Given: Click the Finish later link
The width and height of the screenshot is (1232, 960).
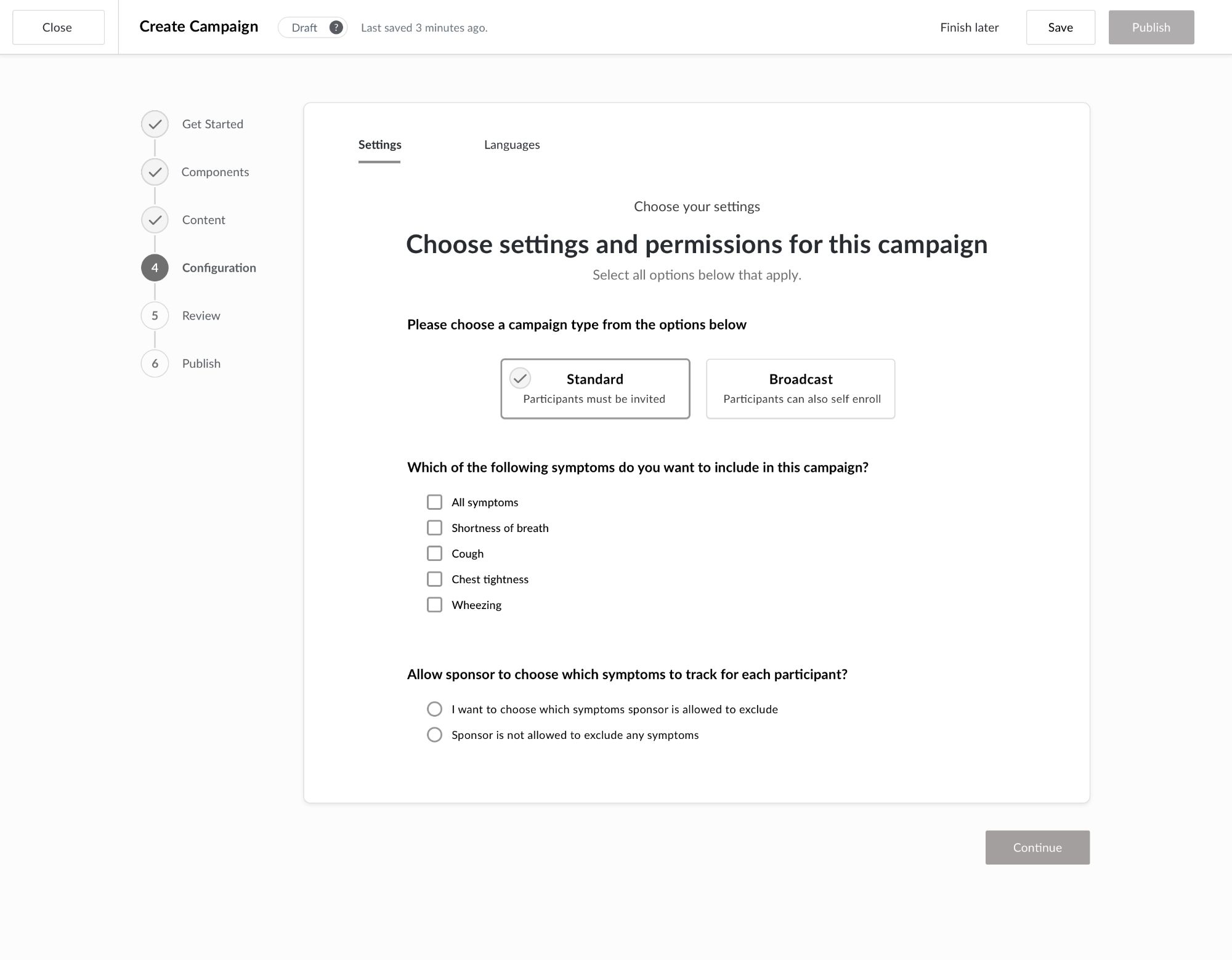Looking at the screenshot, I should (x=969, y=28).
